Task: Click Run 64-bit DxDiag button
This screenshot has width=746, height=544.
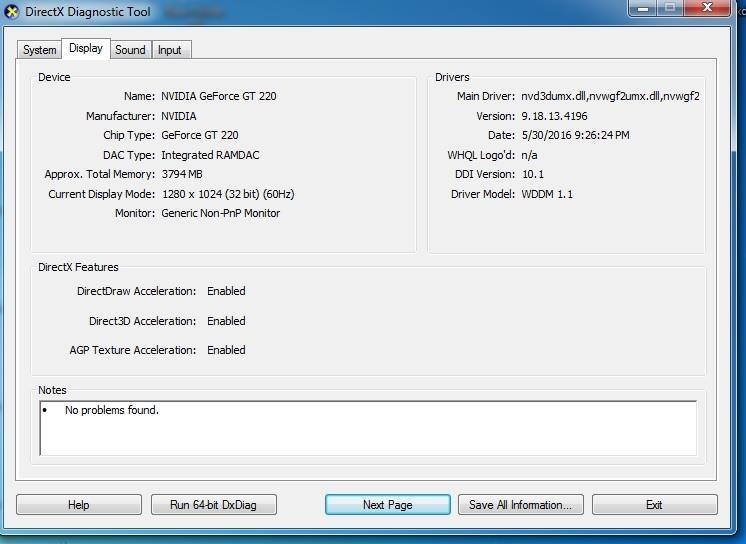Action: pos(214,504)
